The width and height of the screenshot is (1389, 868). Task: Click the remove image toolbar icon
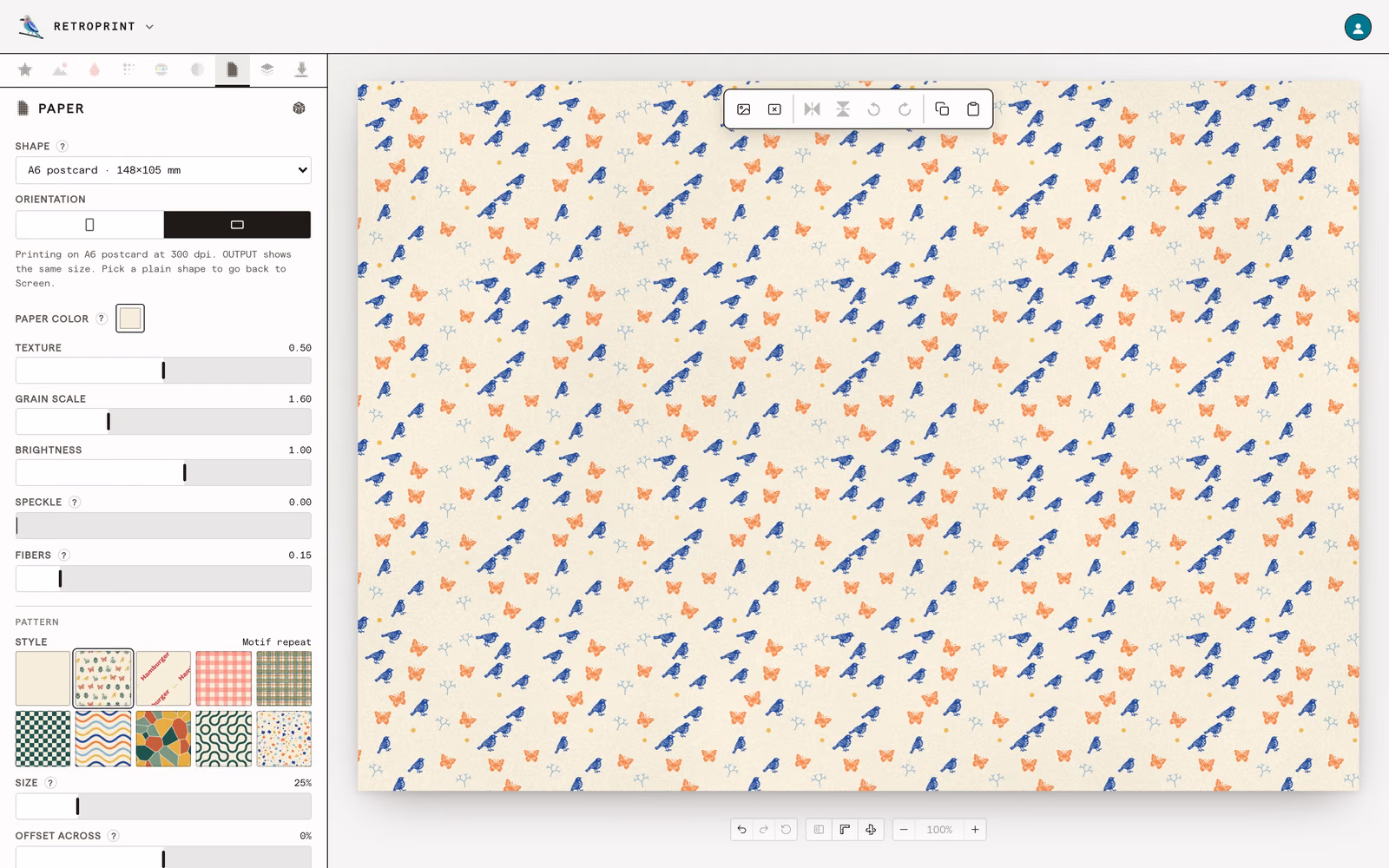pyautogui.click(x=774, y=109)
